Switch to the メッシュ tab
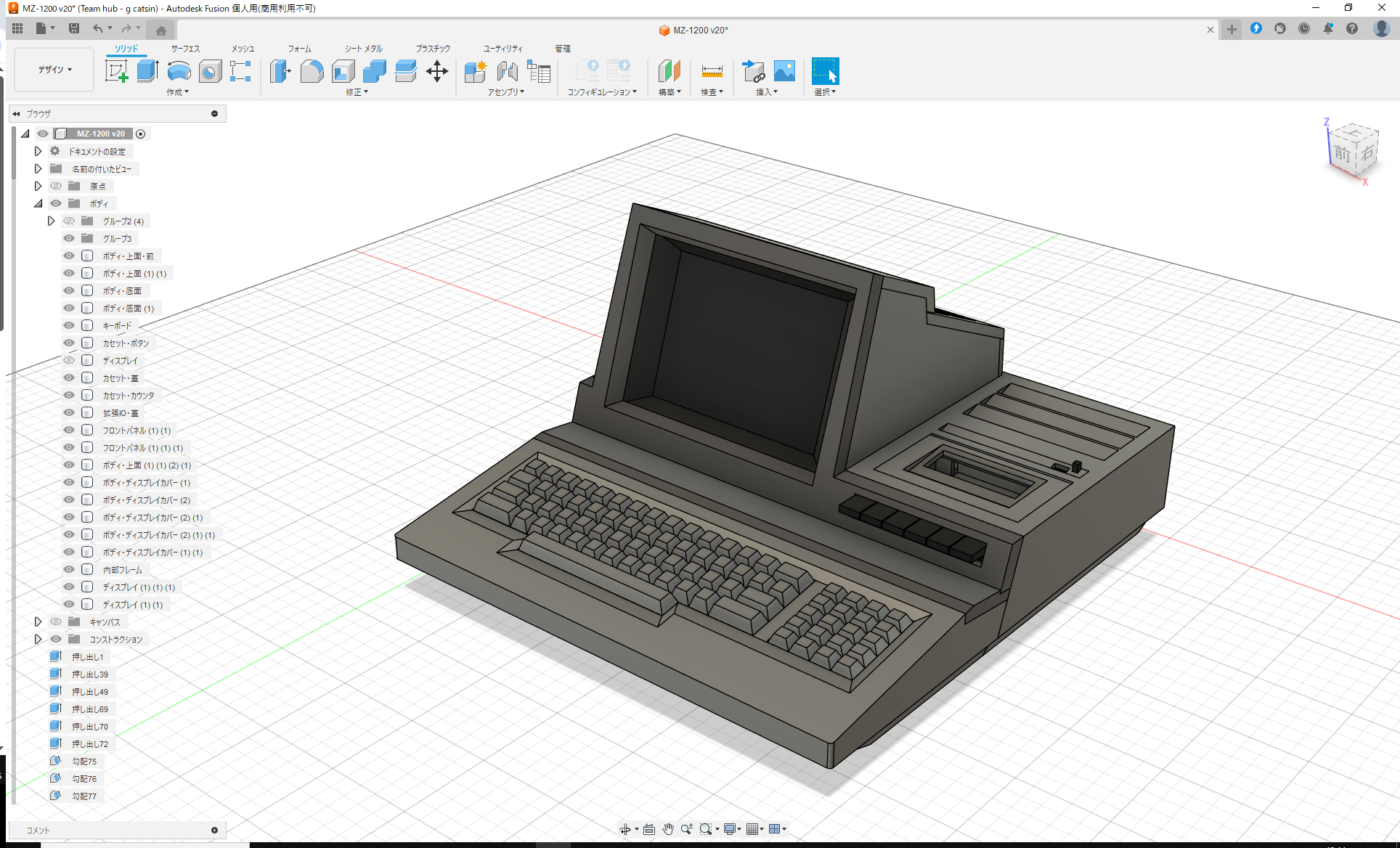1400x848 pixels. point(242,49)
